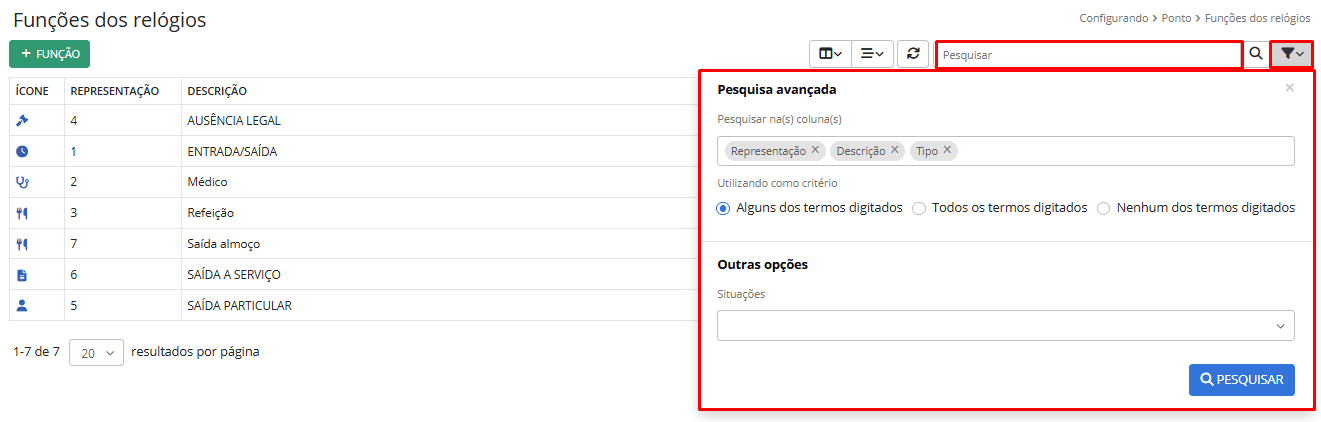Select 'Alguns dos termos digitados' radio option

pyautogui.click(x=723, y=208)
